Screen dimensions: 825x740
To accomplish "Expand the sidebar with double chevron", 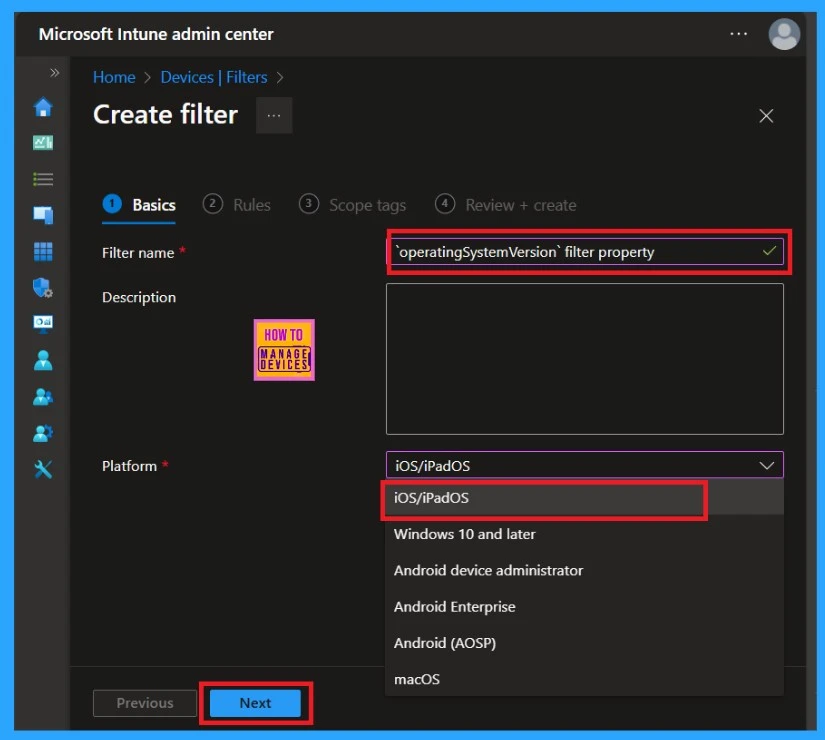I will tap(55, 73).
